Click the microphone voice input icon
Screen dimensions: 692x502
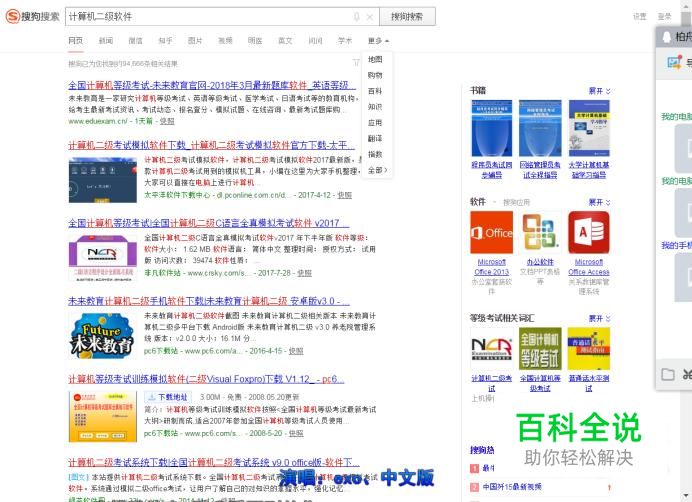(357, 17)
